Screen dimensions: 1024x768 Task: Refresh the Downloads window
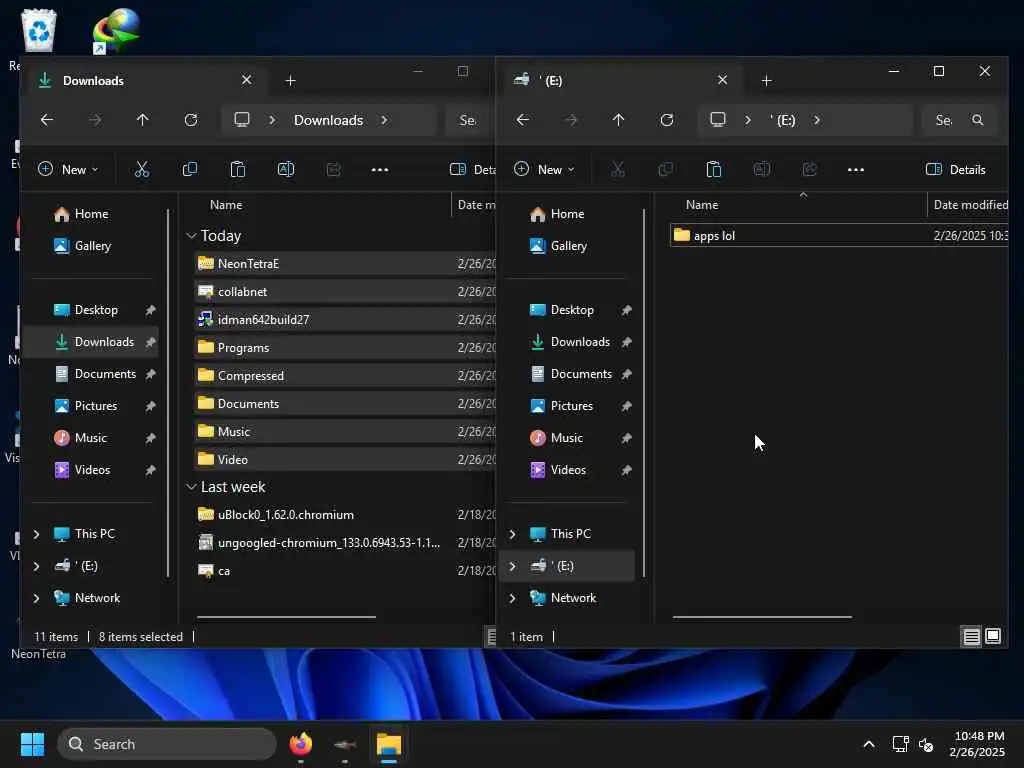191,120
